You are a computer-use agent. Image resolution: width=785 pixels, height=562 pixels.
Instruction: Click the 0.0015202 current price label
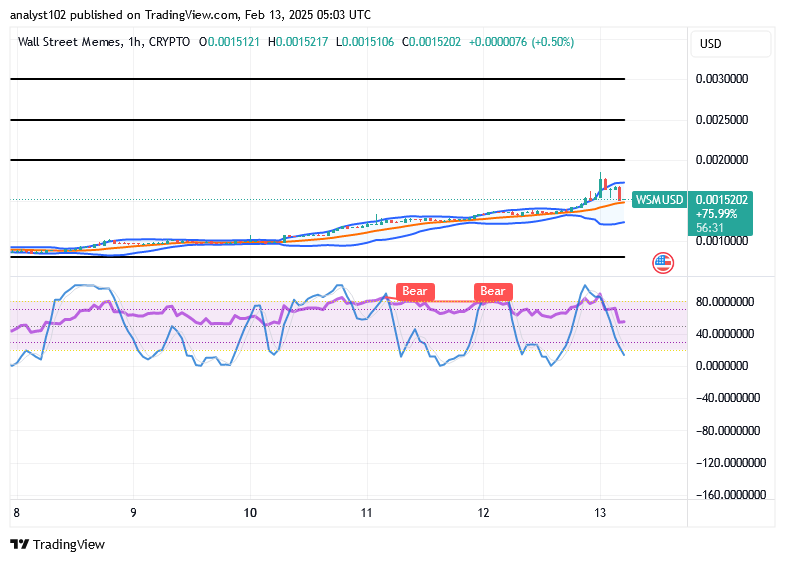point(721,200)
